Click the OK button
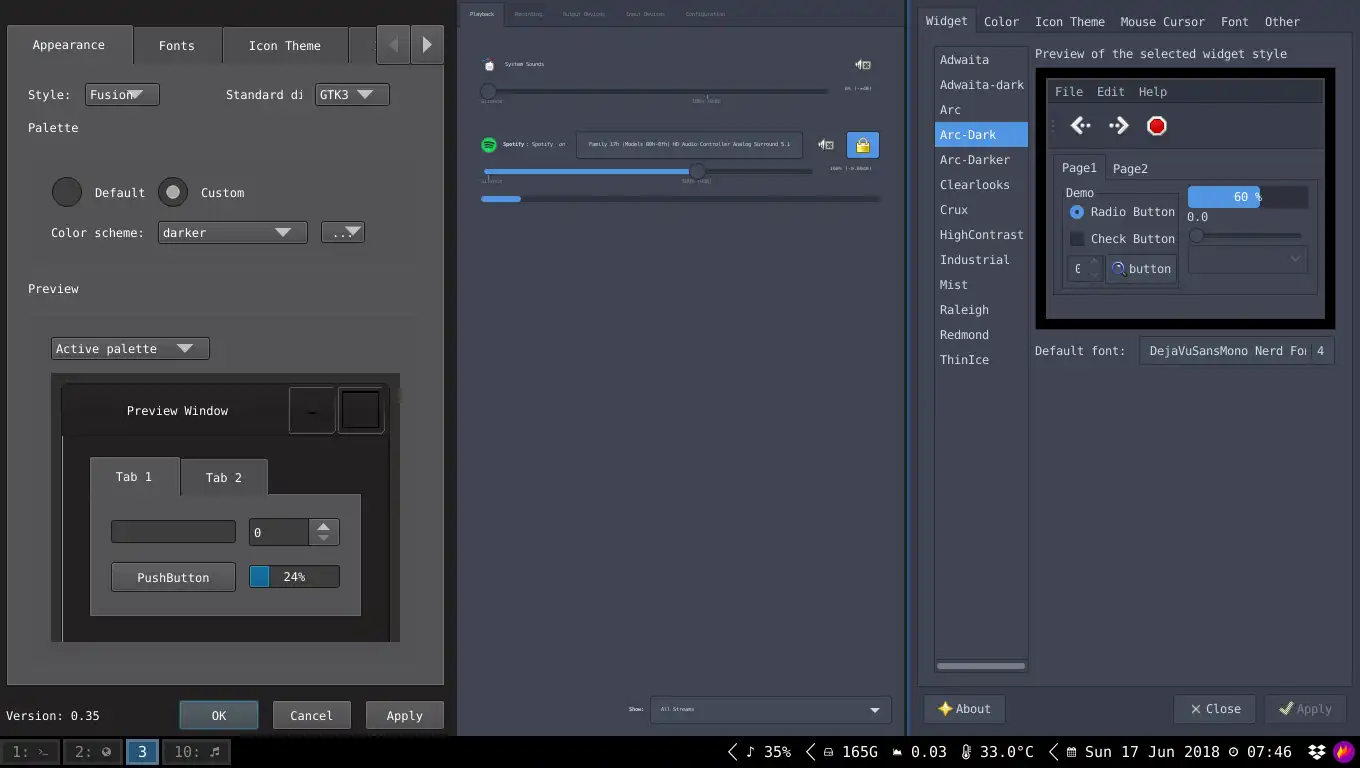Image resolution: width=1360 pixels, height=768 pixels. (x=219, y=716)
